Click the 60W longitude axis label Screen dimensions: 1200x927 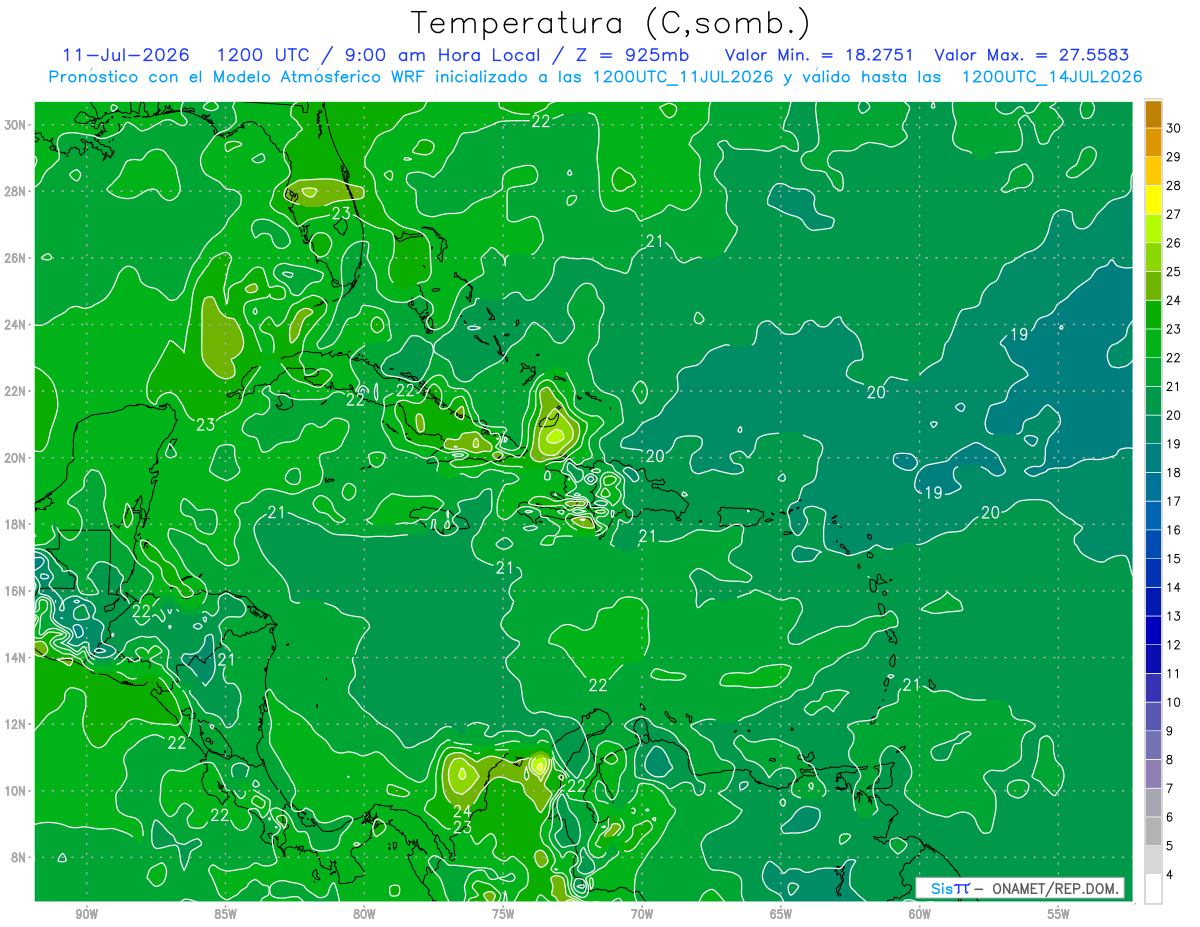point(920,914)
